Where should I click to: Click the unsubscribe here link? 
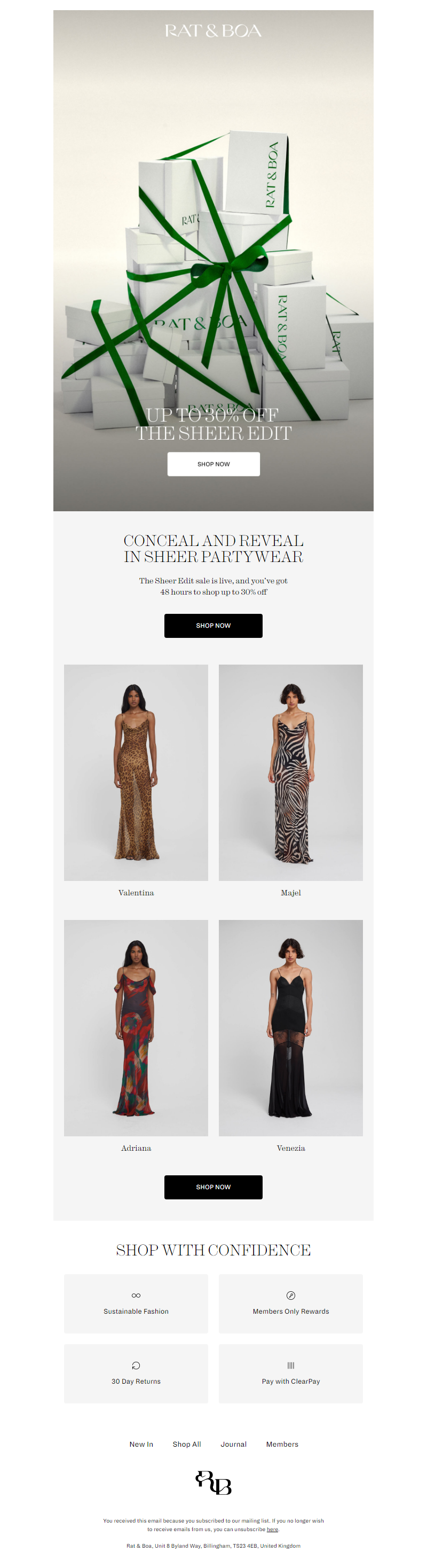273,1528
